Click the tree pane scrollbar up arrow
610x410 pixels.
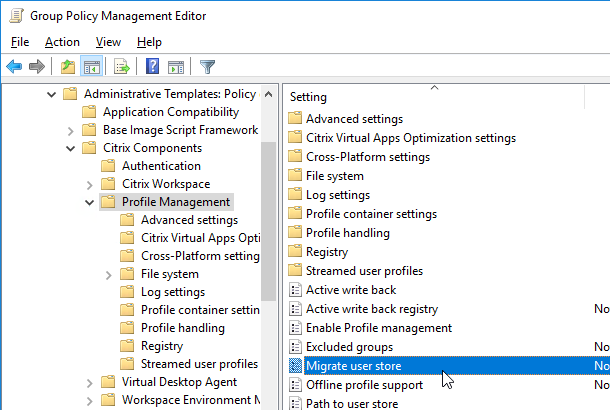[268, 94]
